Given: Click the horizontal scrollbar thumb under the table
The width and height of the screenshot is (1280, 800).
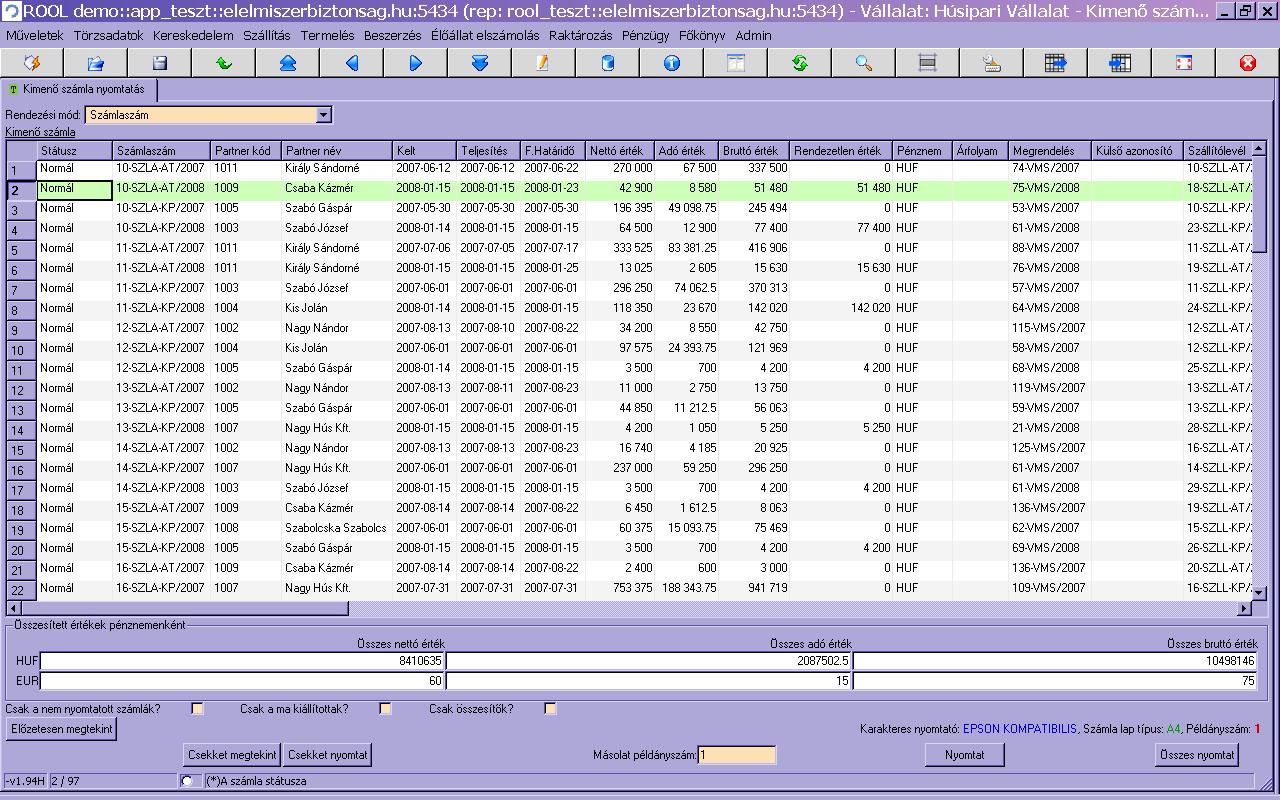Looking at the screenshot, I should (185, 608).
